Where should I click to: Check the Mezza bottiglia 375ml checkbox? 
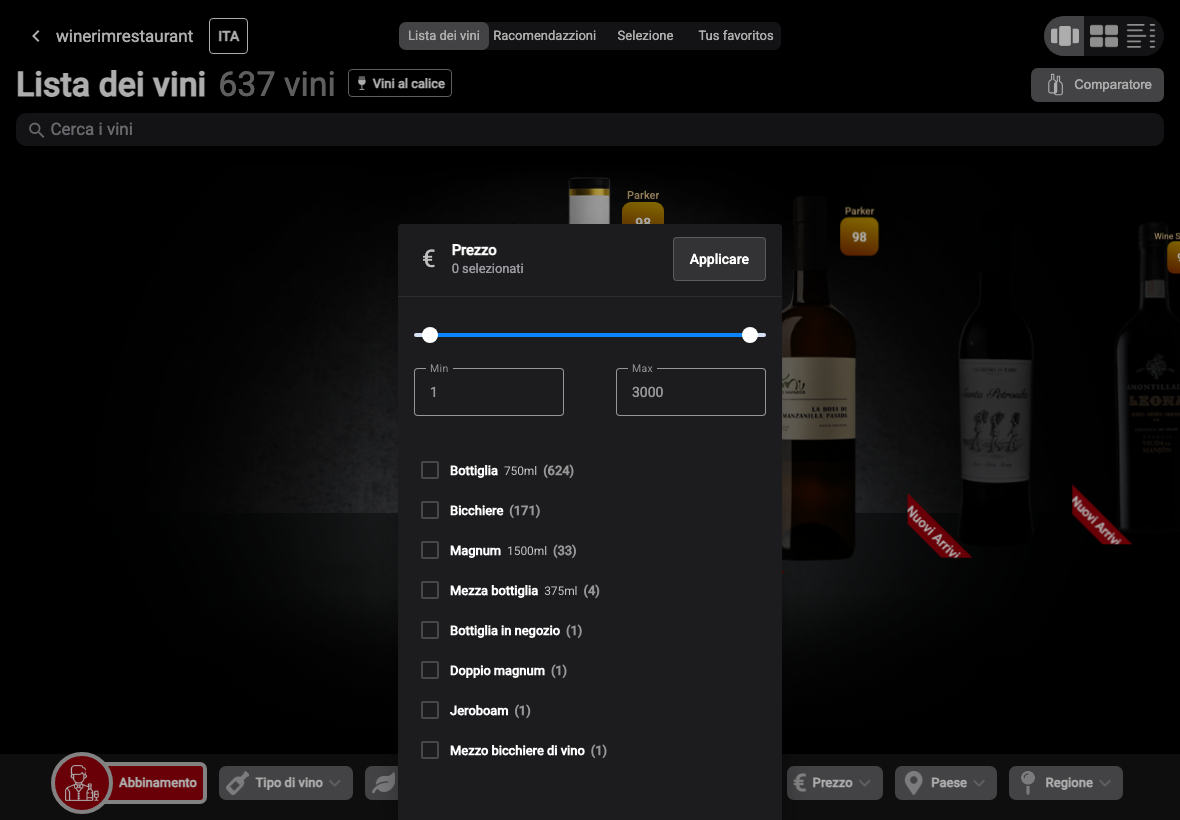pos(430,590)
